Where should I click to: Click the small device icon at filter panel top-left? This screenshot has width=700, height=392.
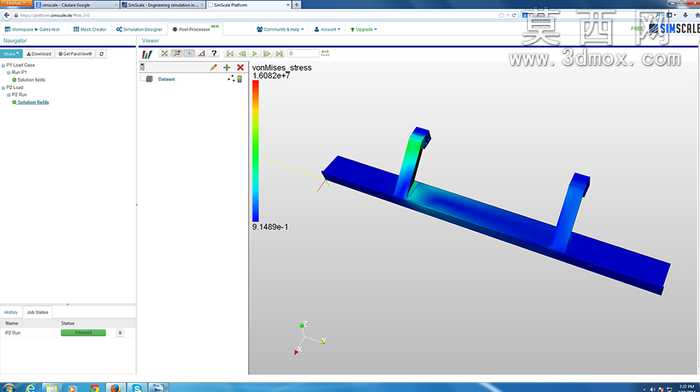pyautogui.click(x=142, y=67)
